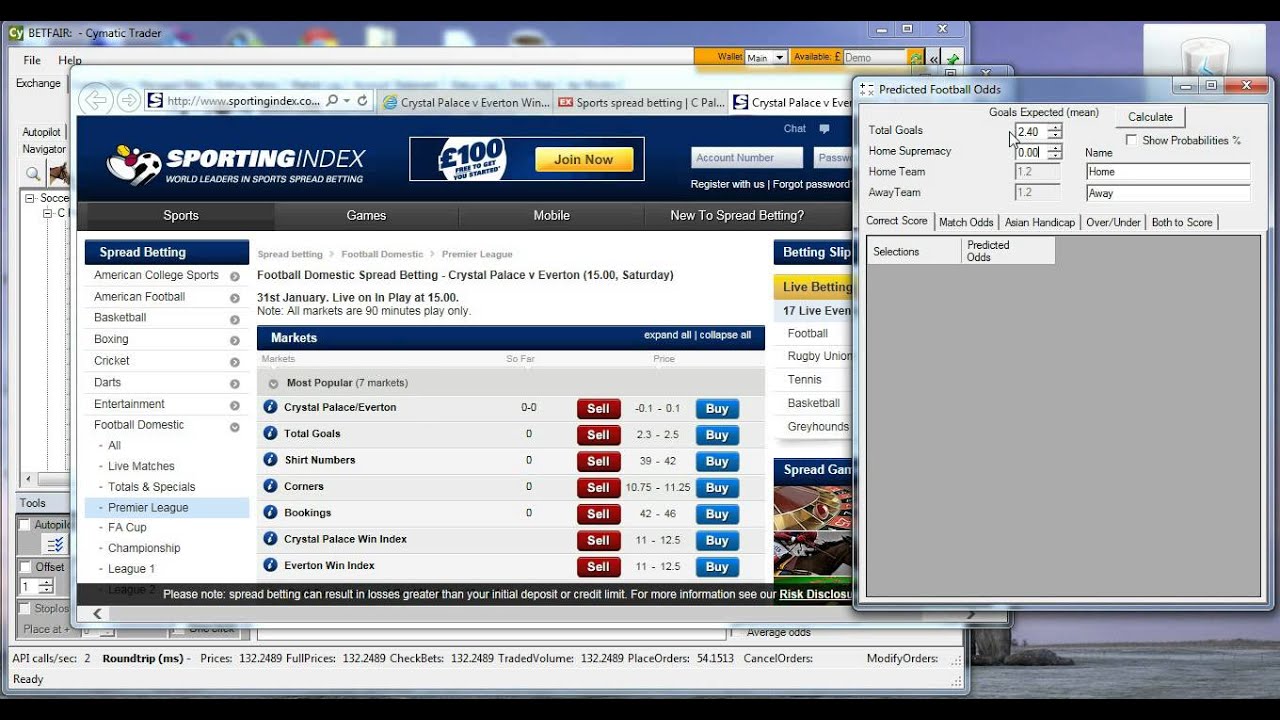
Task: Open the Help menu in Cymatic Trader
Action: pyautogui.click(x=70, y=60)
